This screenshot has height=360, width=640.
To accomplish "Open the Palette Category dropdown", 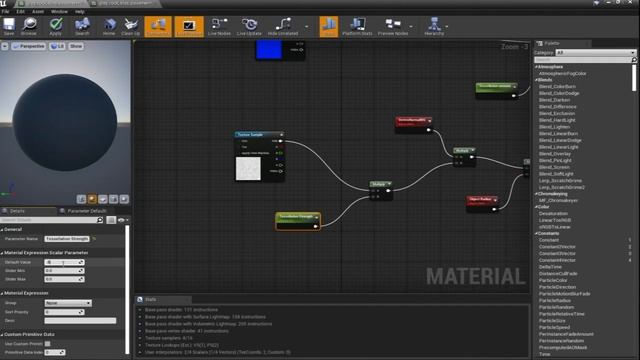I will click(595, 53).
